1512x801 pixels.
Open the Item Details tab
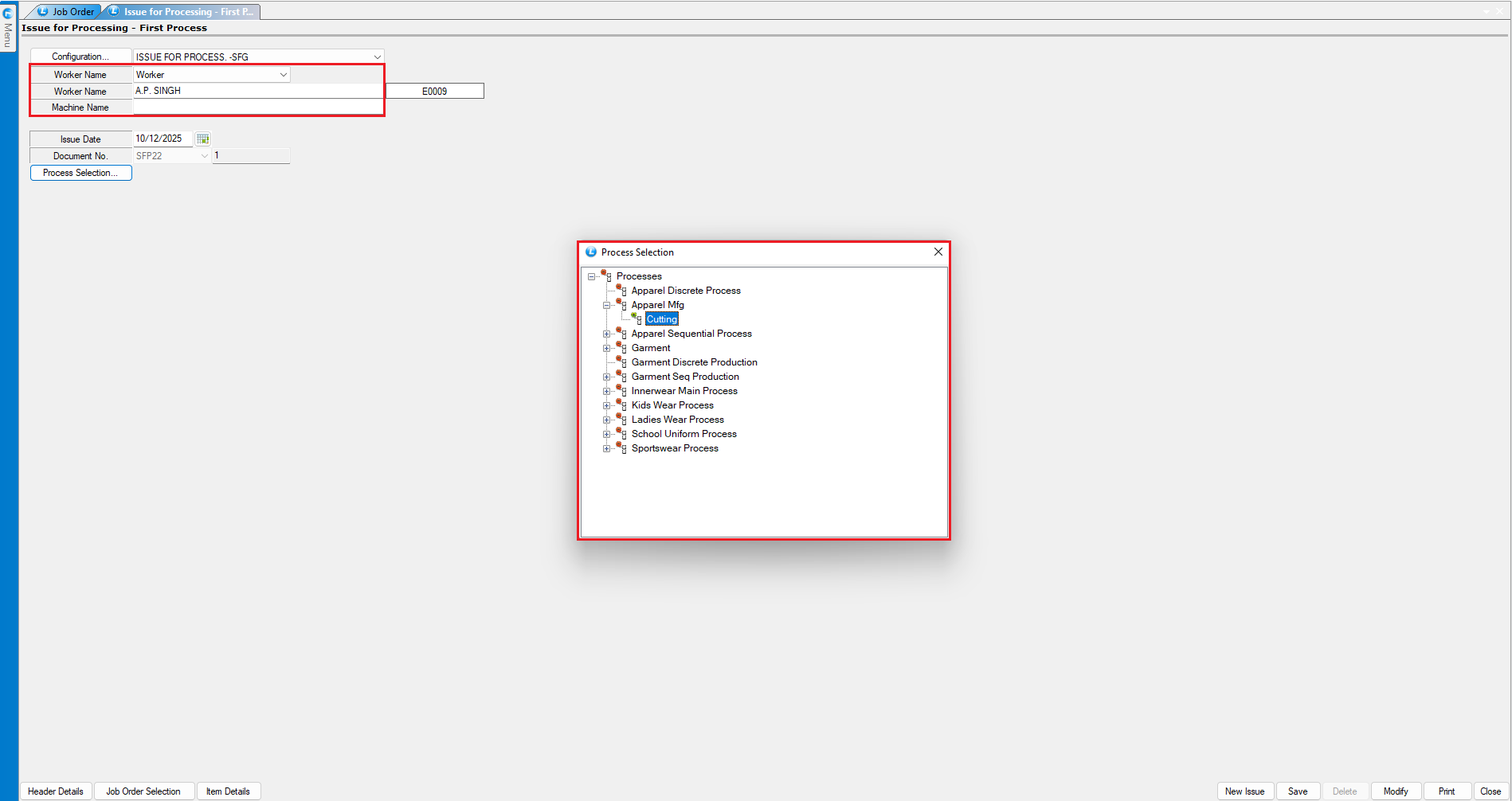228,791
